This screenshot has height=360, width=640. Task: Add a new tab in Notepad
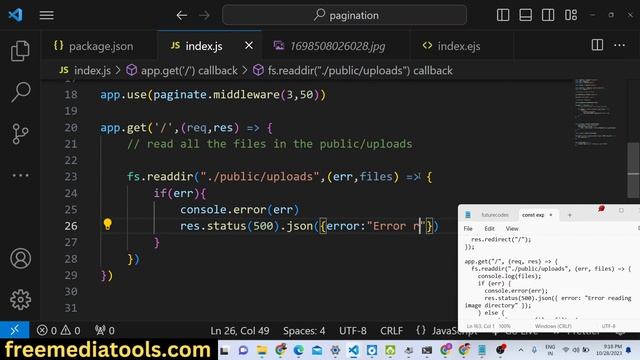[x=570, y=215]
